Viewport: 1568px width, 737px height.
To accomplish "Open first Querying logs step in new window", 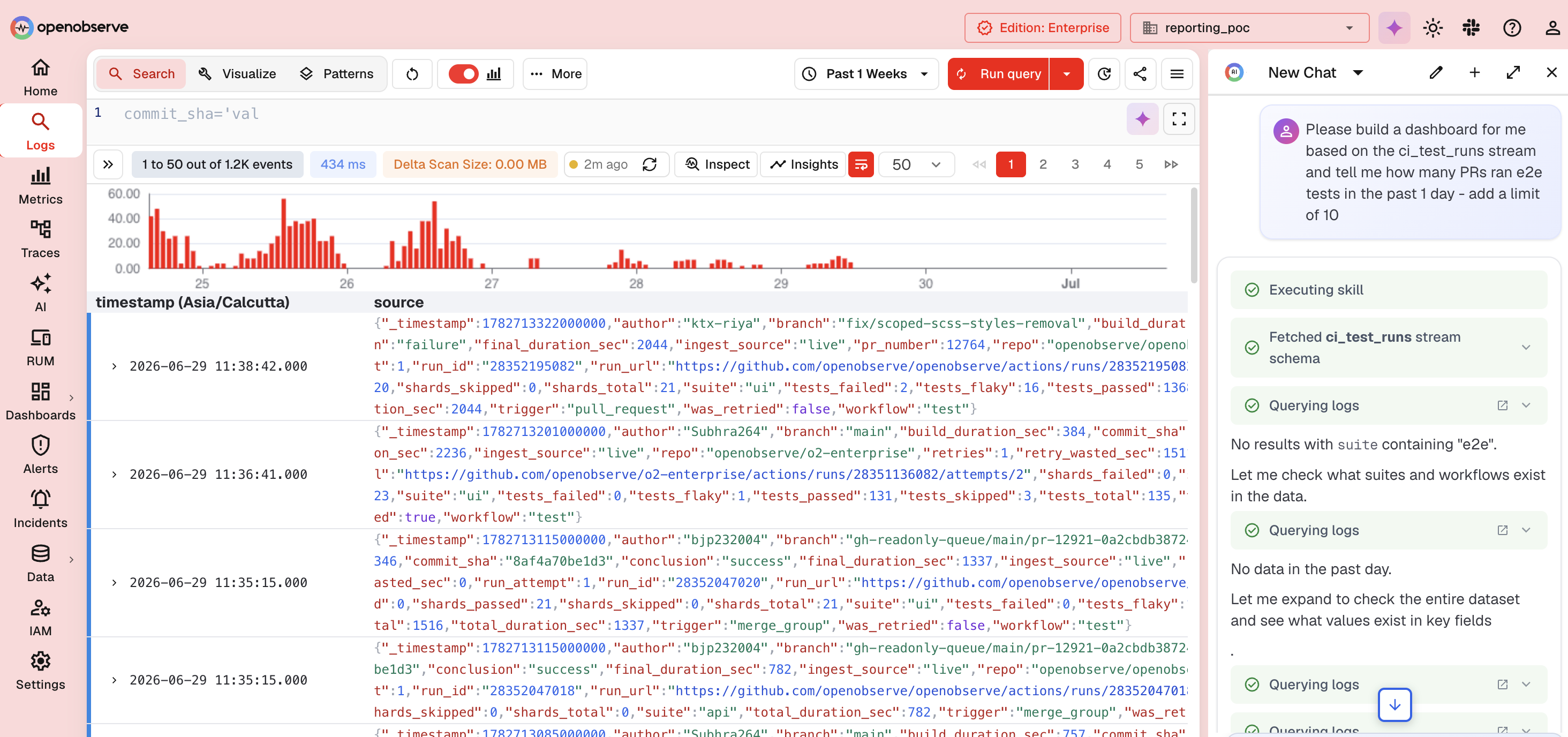I will [1502, 405].
